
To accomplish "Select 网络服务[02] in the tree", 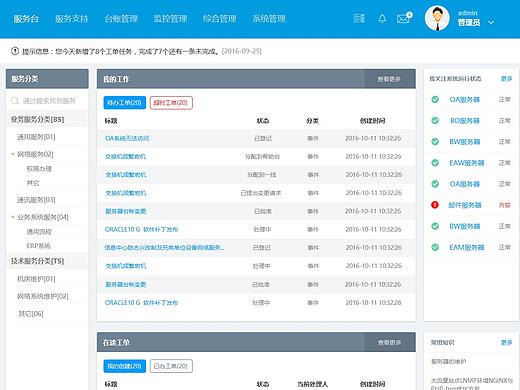I will click(35, 154).
